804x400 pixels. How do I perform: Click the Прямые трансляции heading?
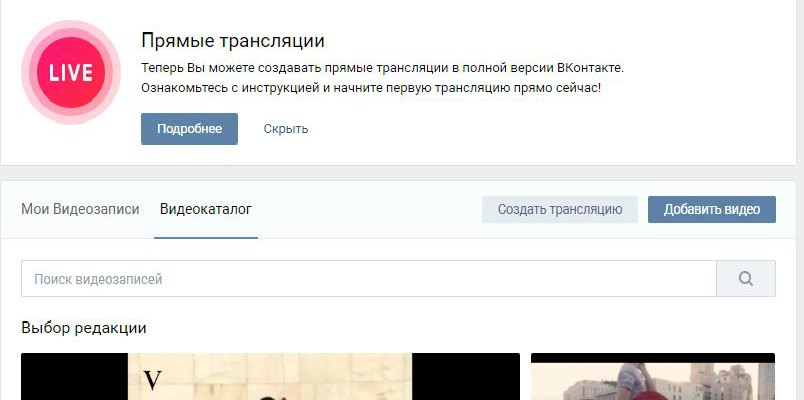[233, 41]
